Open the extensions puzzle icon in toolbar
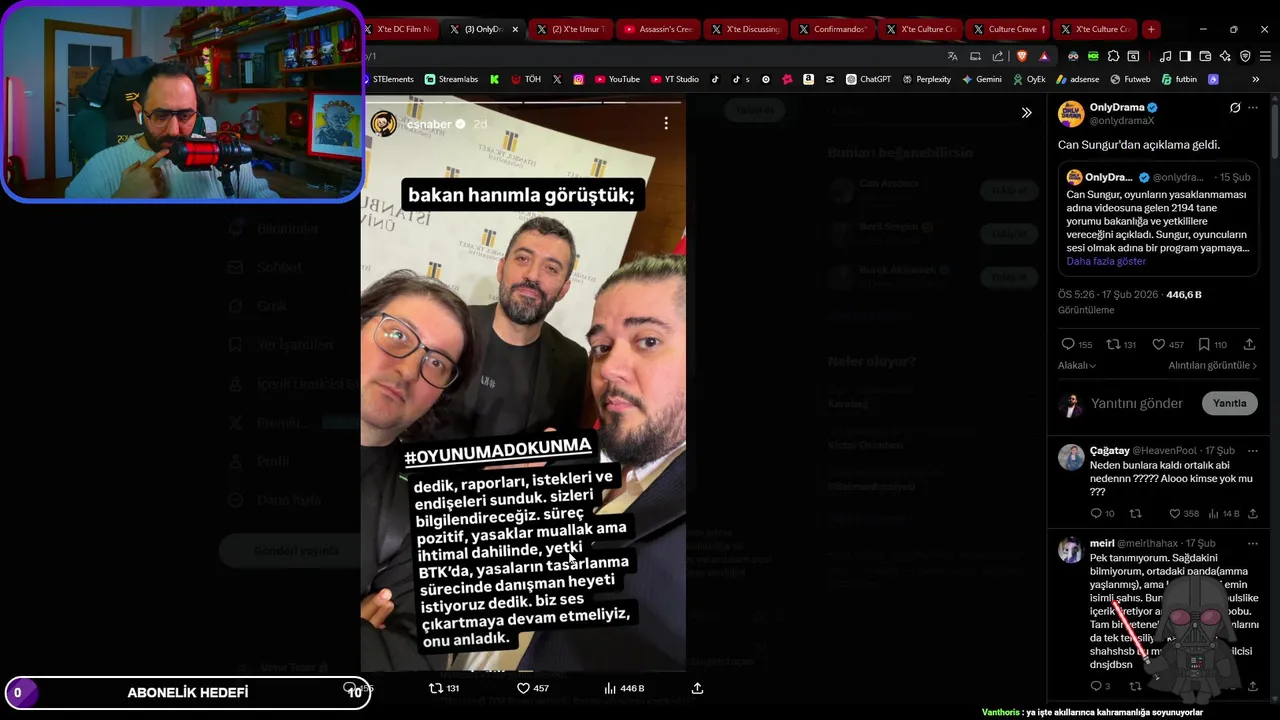This screenshot has width=1280, height=720. click(1113, 56)
